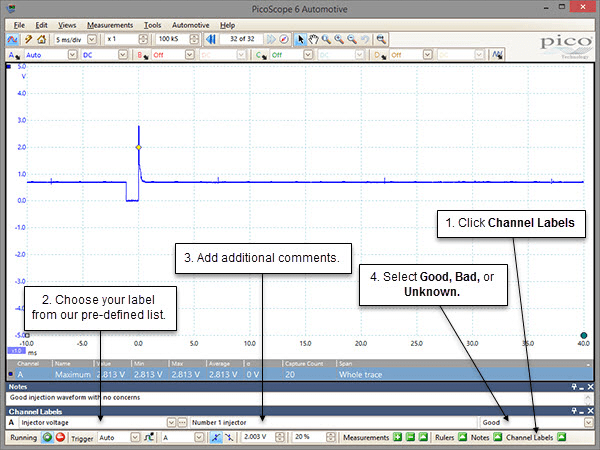Open the Measurements menu
This screenshot has height=450, width=600.
(x=110, y=25)
